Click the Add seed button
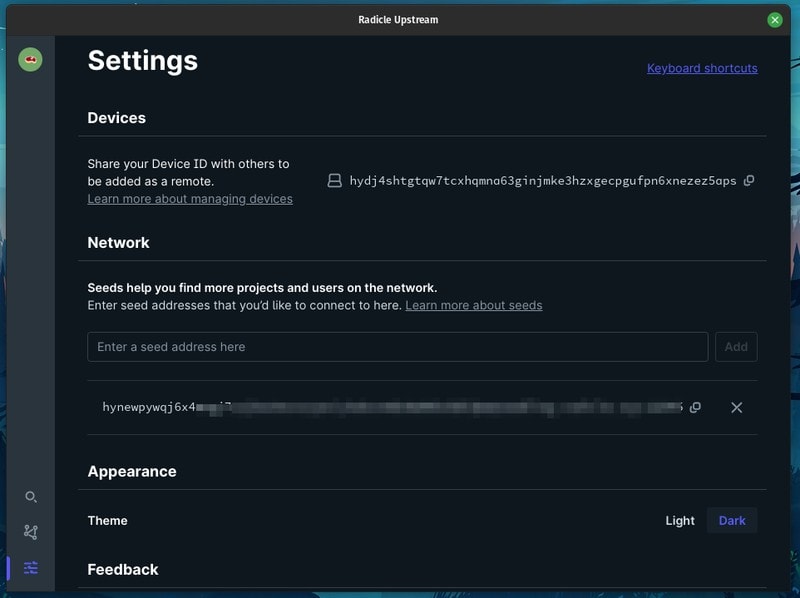The height and width of the screenshot is (598, 800). click(736, 347)
